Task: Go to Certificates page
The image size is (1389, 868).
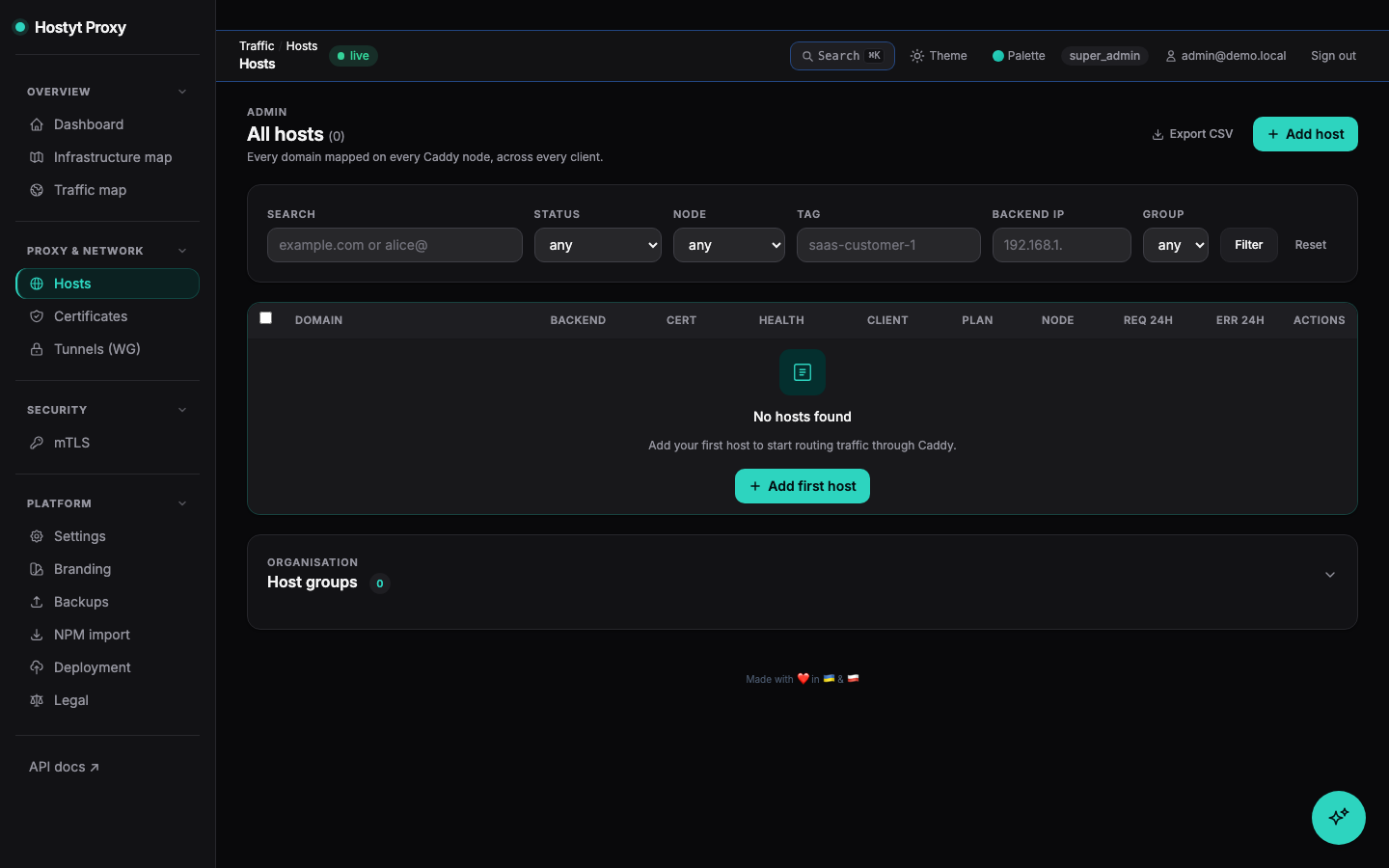Action: (x=107, y=316)
